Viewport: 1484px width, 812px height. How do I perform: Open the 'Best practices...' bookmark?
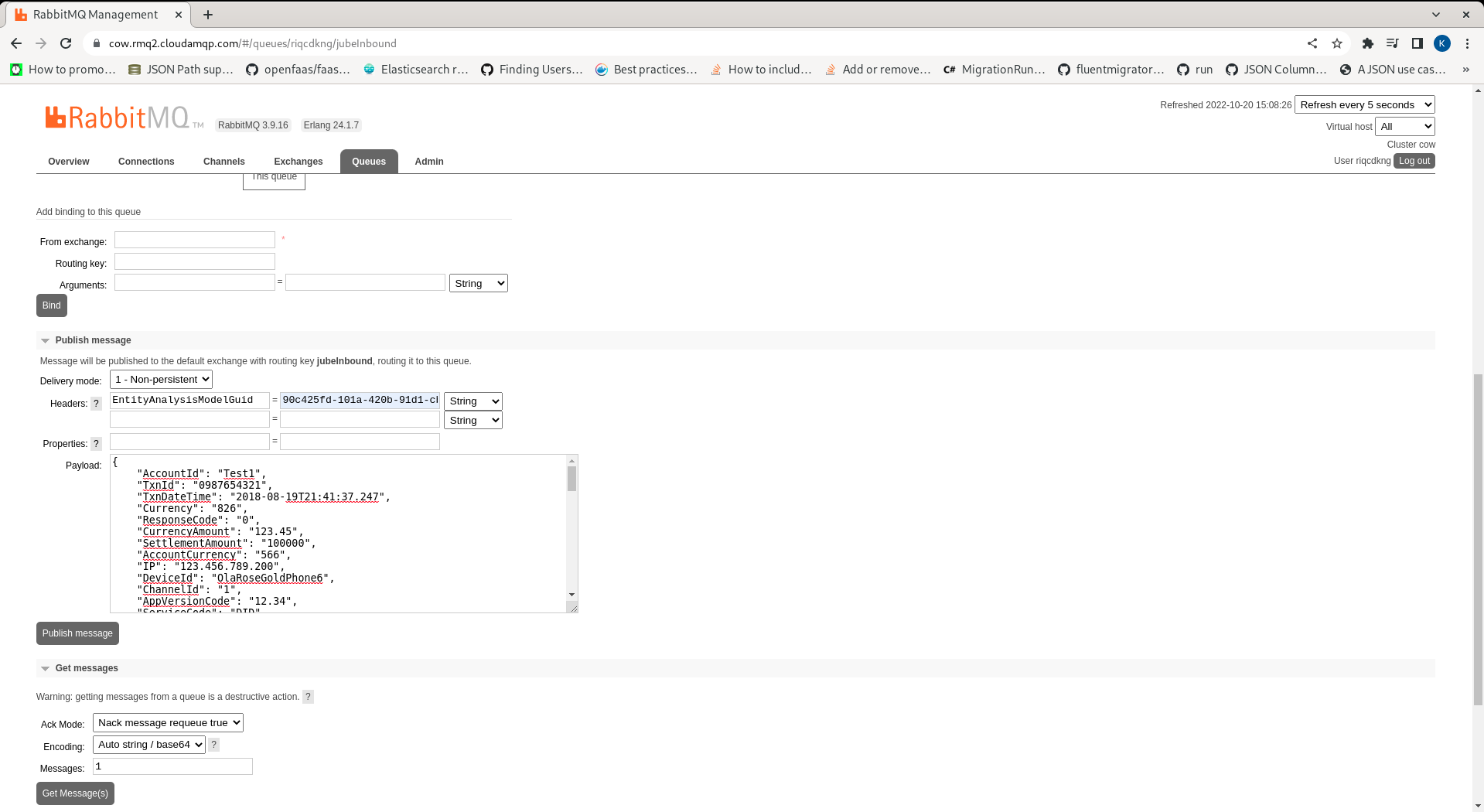[646, 70]
